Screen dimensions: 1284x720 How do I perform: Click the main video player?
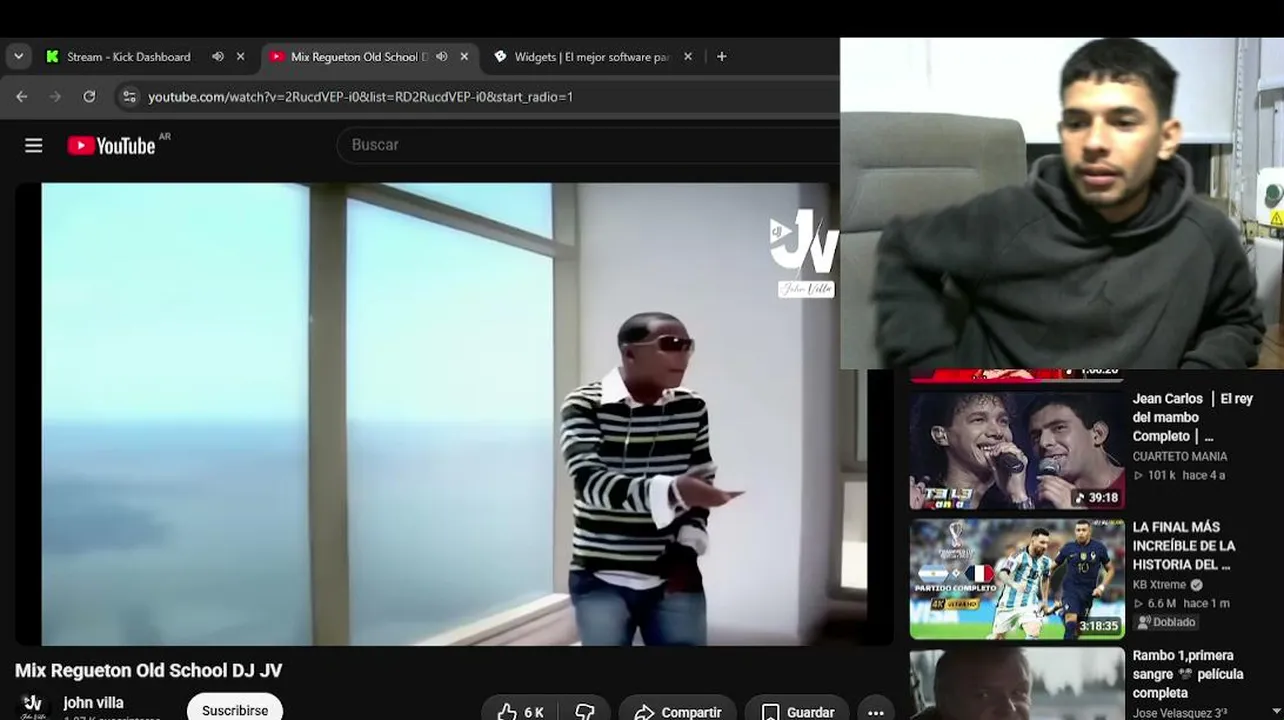pos(454,413)
